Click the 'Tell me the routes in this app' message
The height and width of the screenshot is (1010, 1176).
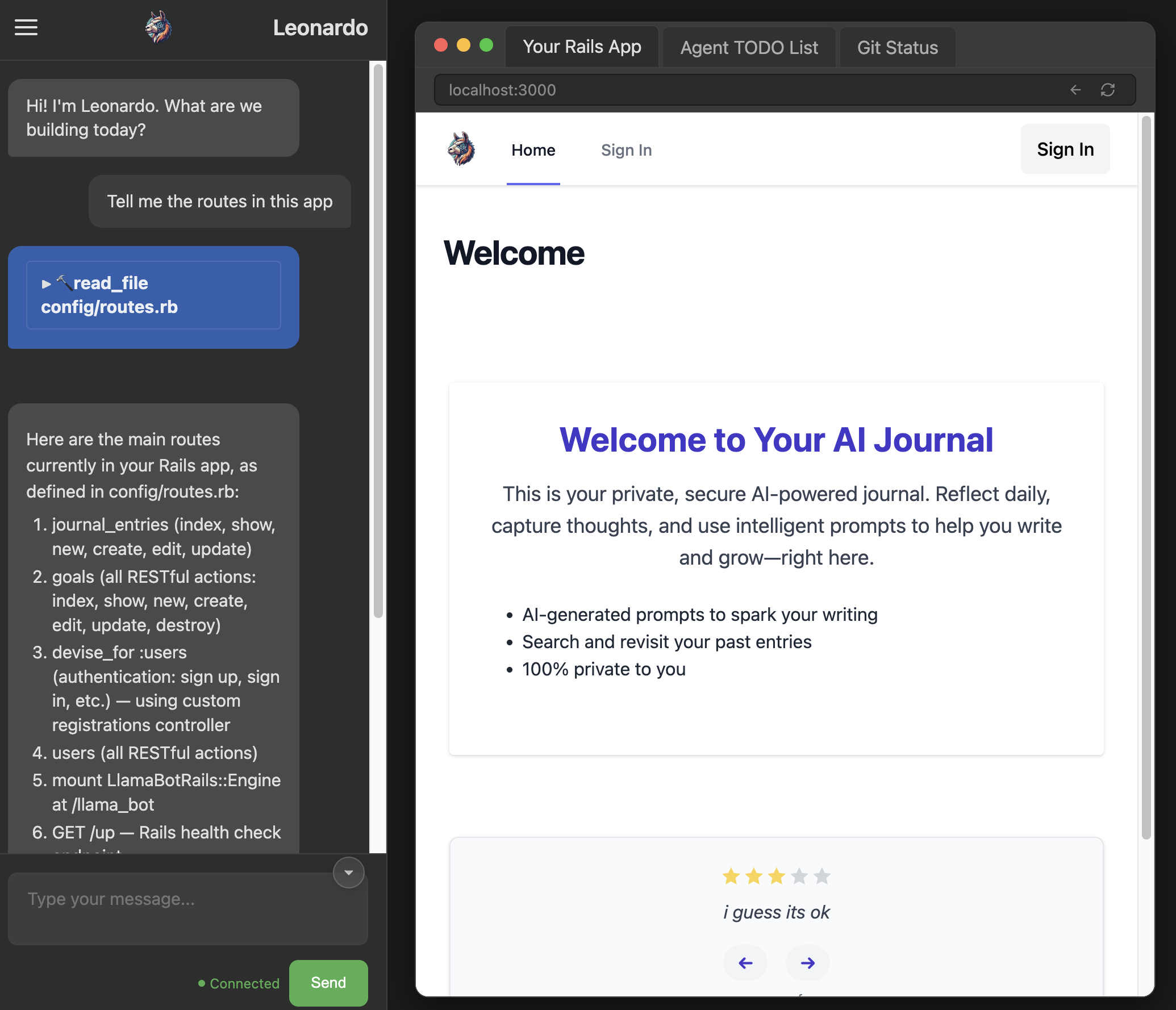coord(220,201)
